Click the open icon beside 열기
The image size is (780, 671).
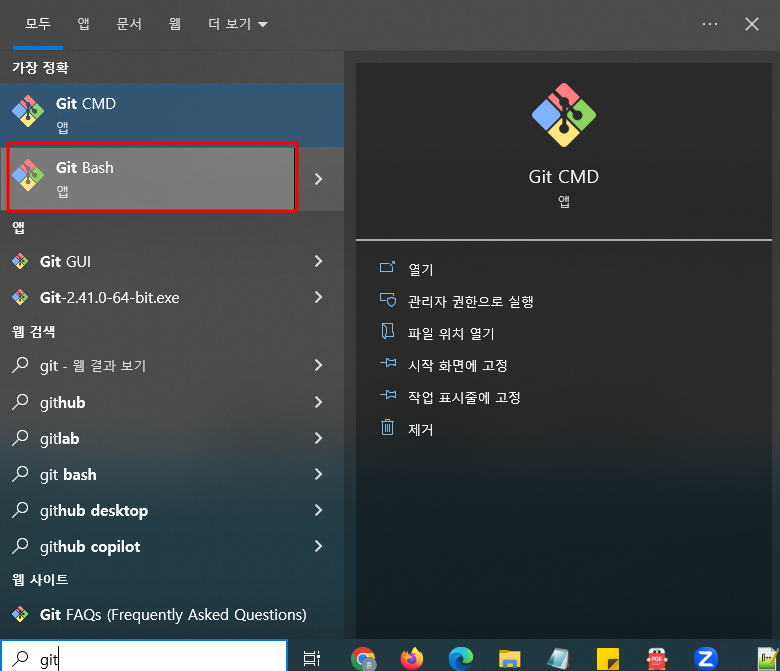tap(388, 268)
